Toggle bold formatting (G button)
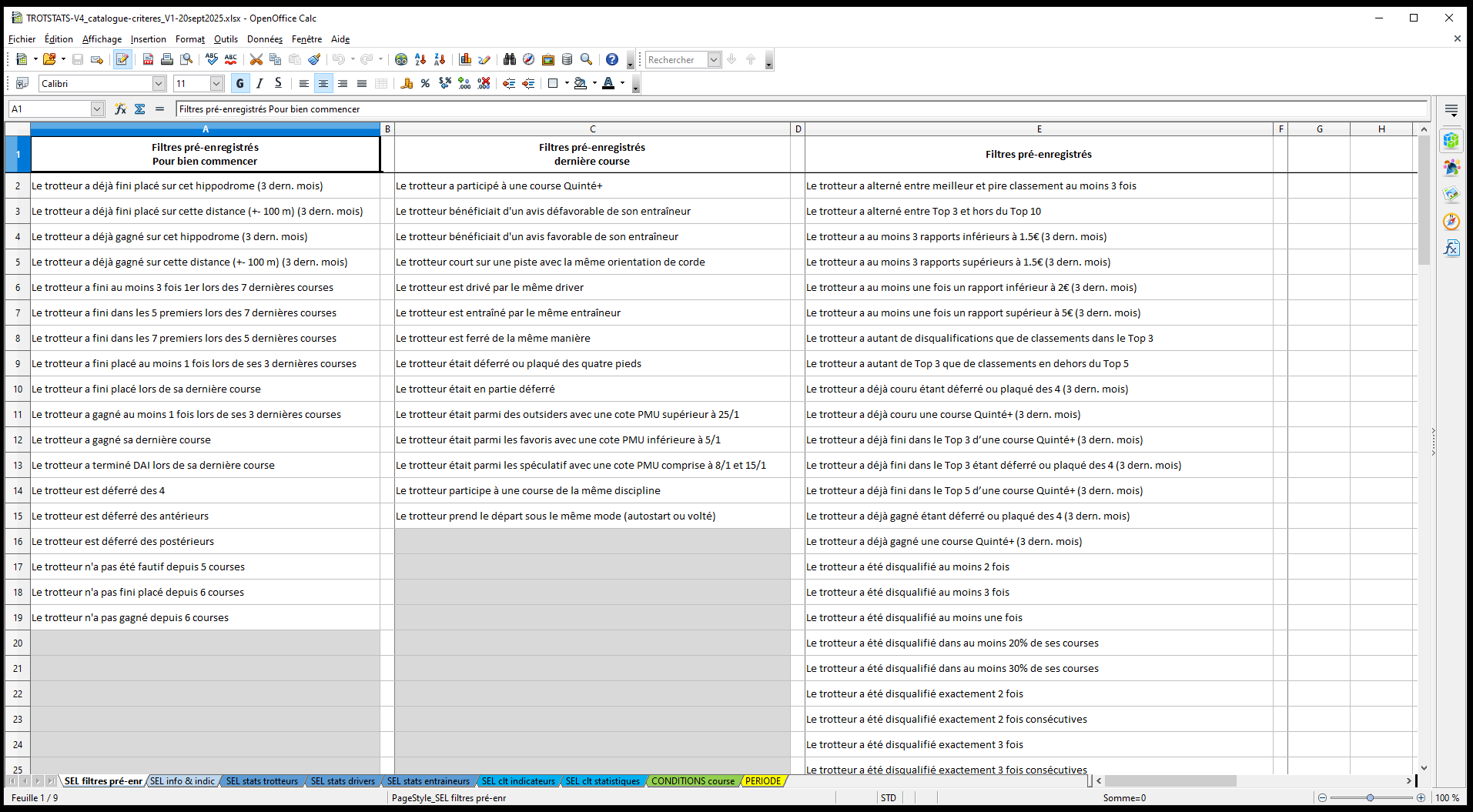Viewport: 1473px width, 812px height. coord(240,83)
